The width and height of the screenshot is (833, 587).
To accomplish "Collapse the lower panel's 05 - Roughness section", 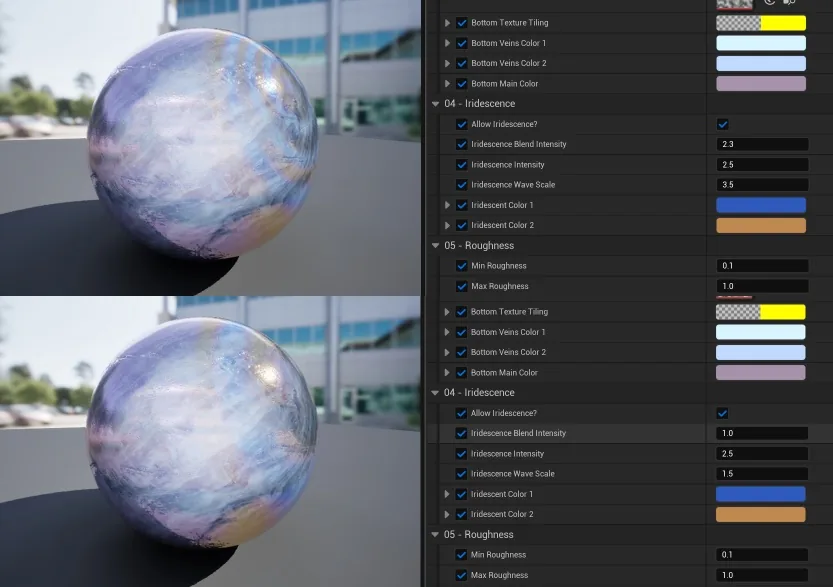I will 435,534.
